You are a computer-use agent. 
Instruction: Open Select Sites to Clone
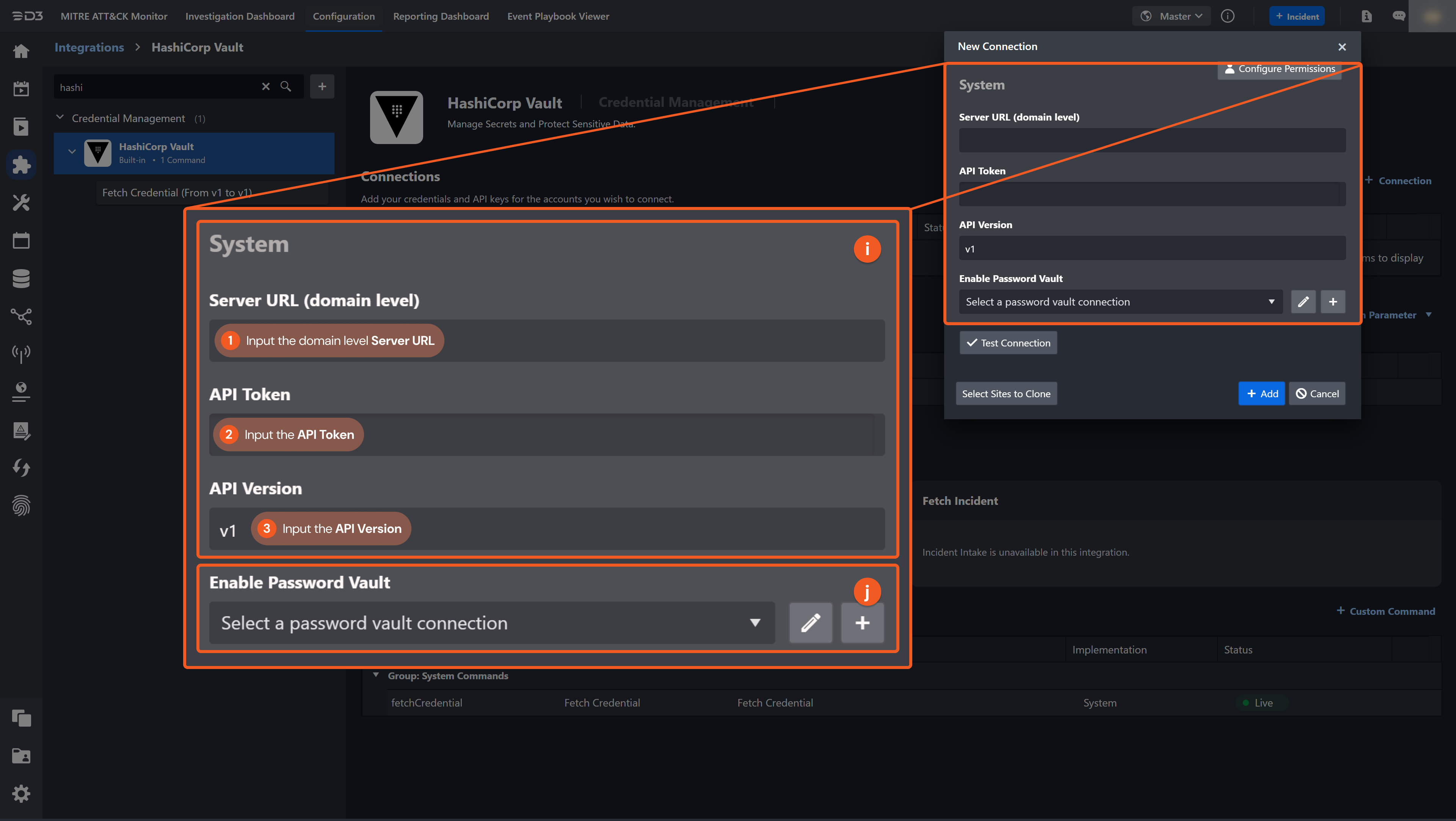click(x=1006, y=393)
